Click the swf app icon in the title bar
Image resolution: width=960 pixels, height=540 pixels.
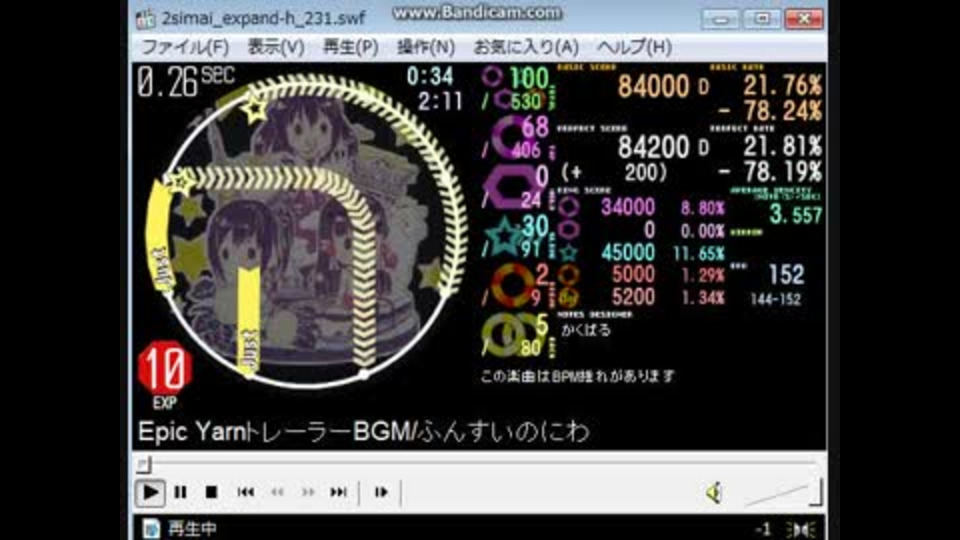(146, 19)
